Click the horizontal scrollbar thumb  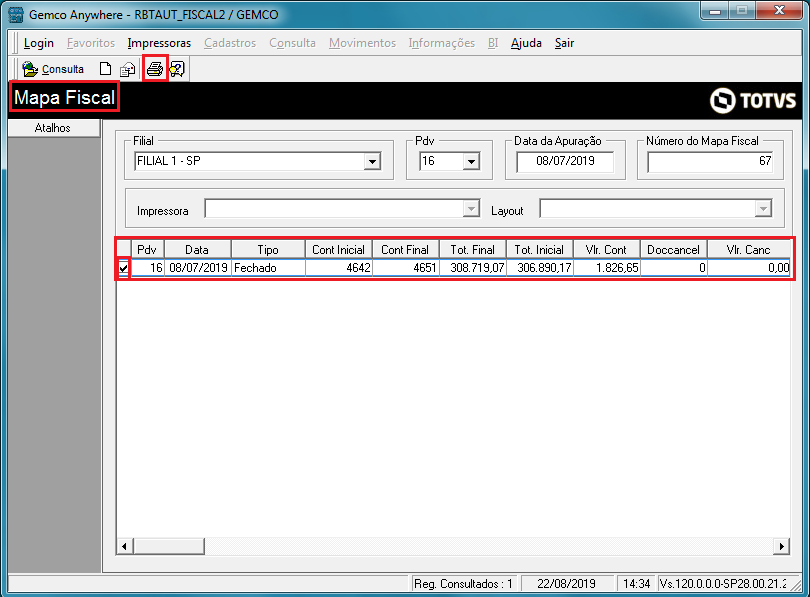click(x=169, y=546)
